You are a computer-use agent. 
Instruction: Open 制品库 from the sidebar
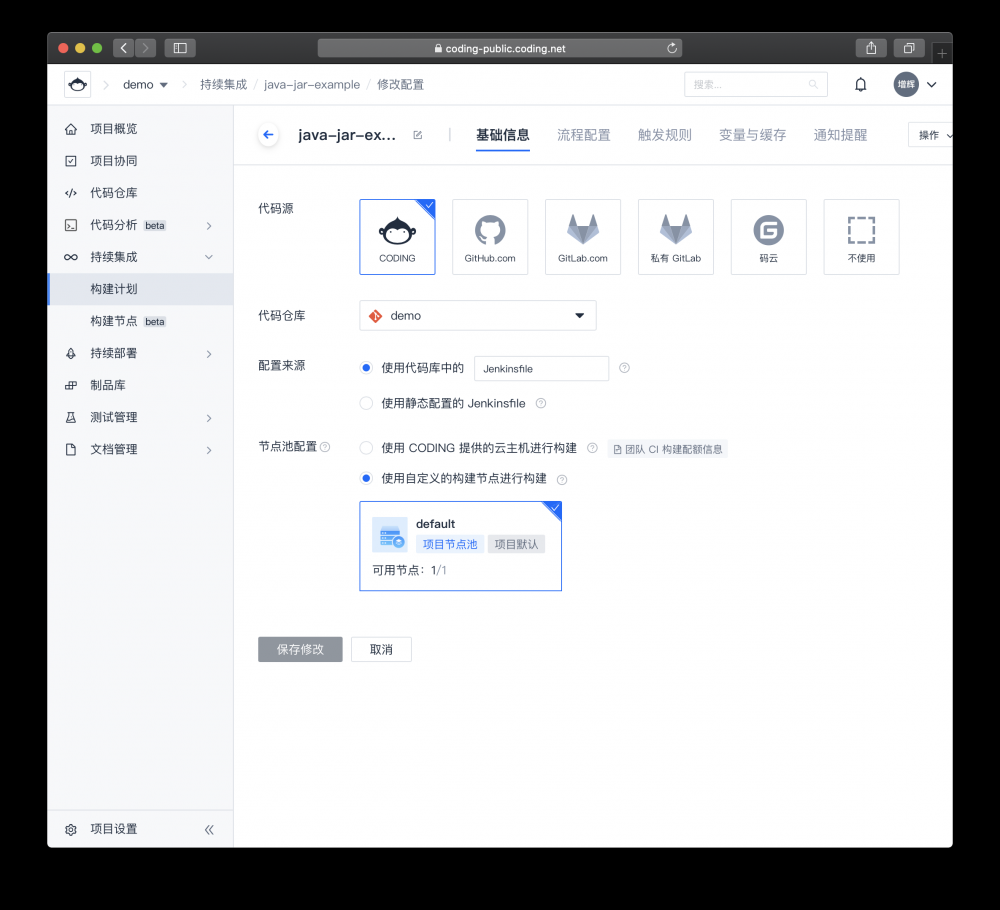[108, 385]
